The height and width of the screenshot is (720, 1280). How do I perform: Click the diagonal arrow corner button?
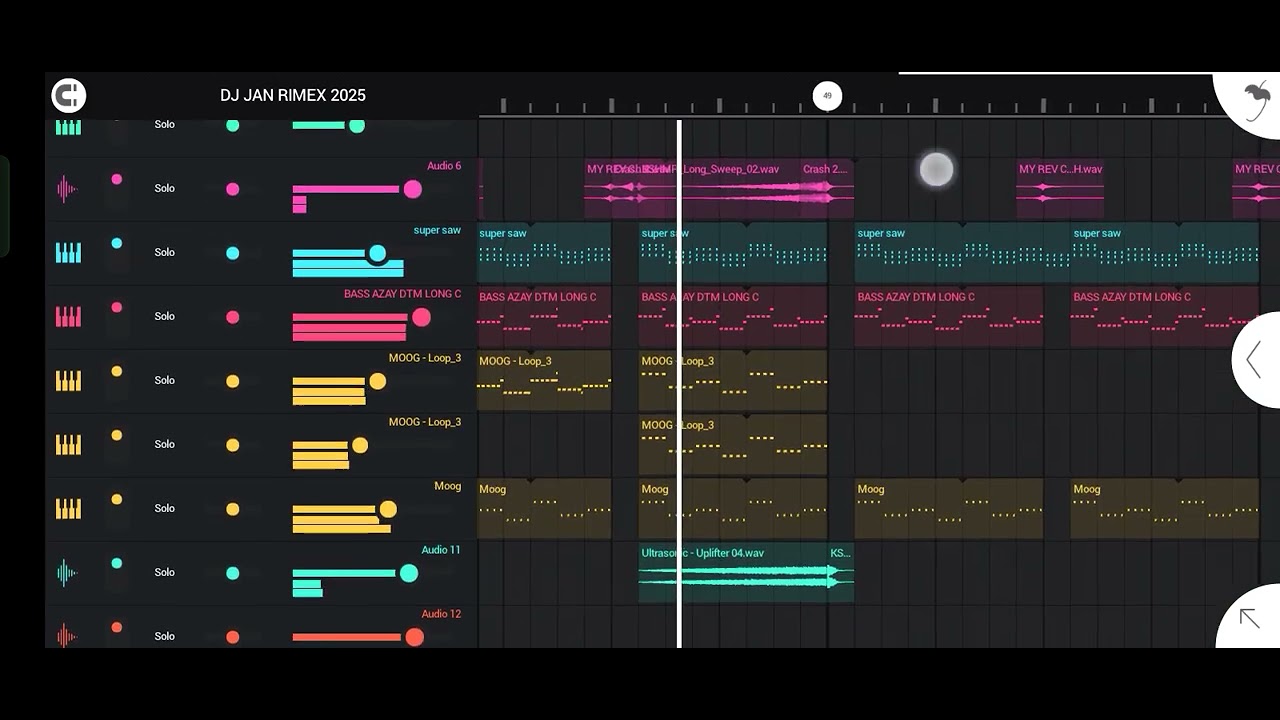click(1249, 618)
